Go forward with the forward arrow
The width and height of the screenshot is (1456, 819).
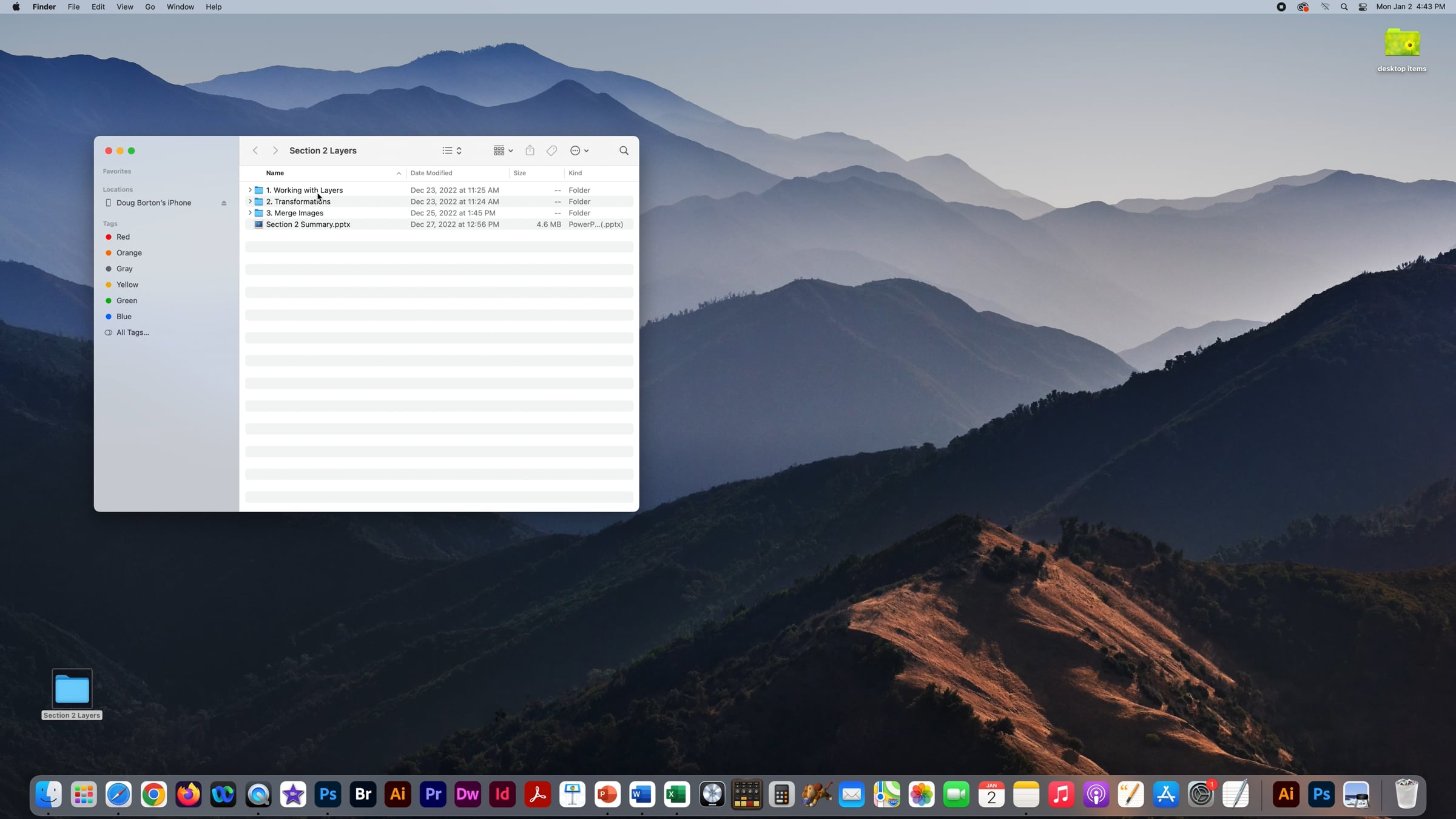[x=275, y=150]
